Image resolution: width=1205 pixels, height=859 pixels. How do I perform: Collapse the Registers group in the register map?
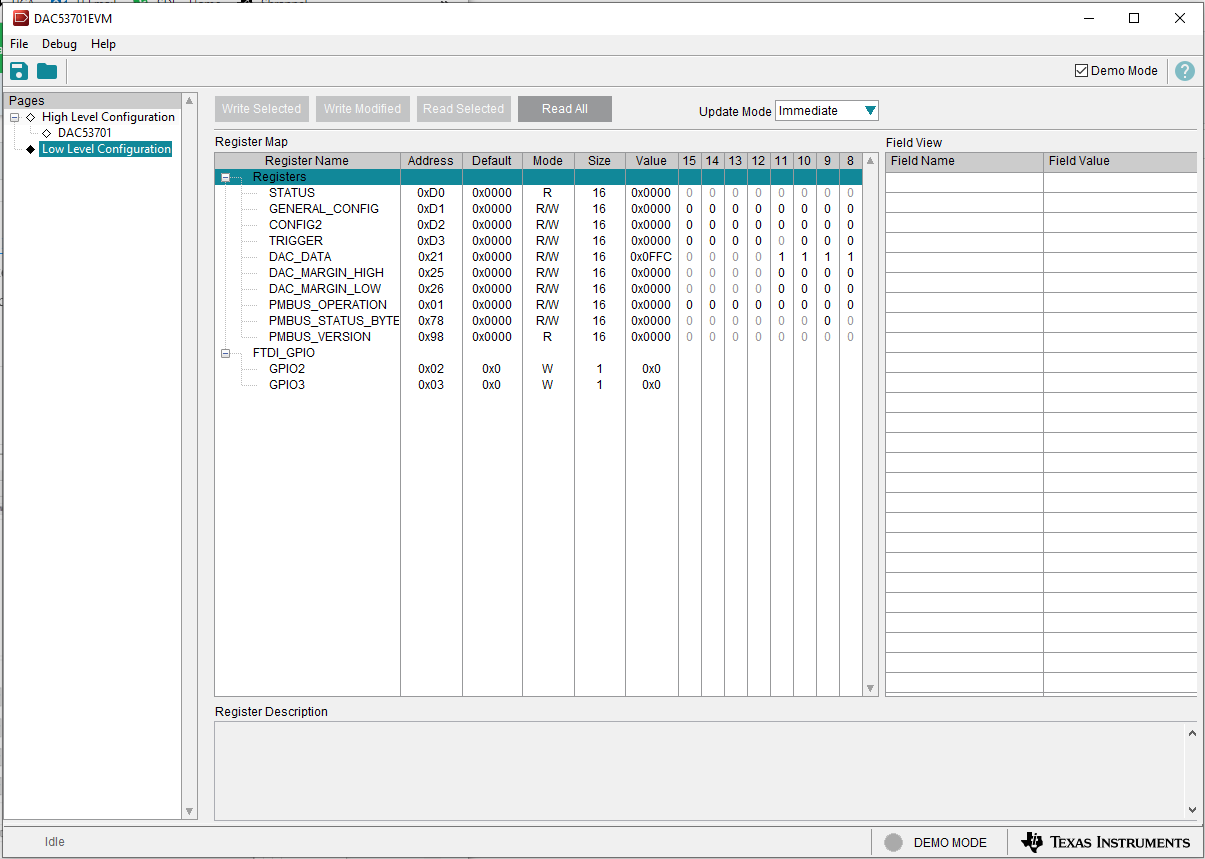[x=226, y=176]
